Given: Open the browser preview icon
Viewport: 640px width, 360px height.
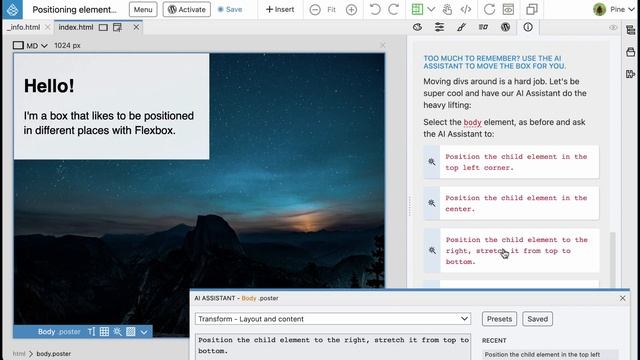Looking at the screenshot, I should pyautogui.click(x=508, y=9).
